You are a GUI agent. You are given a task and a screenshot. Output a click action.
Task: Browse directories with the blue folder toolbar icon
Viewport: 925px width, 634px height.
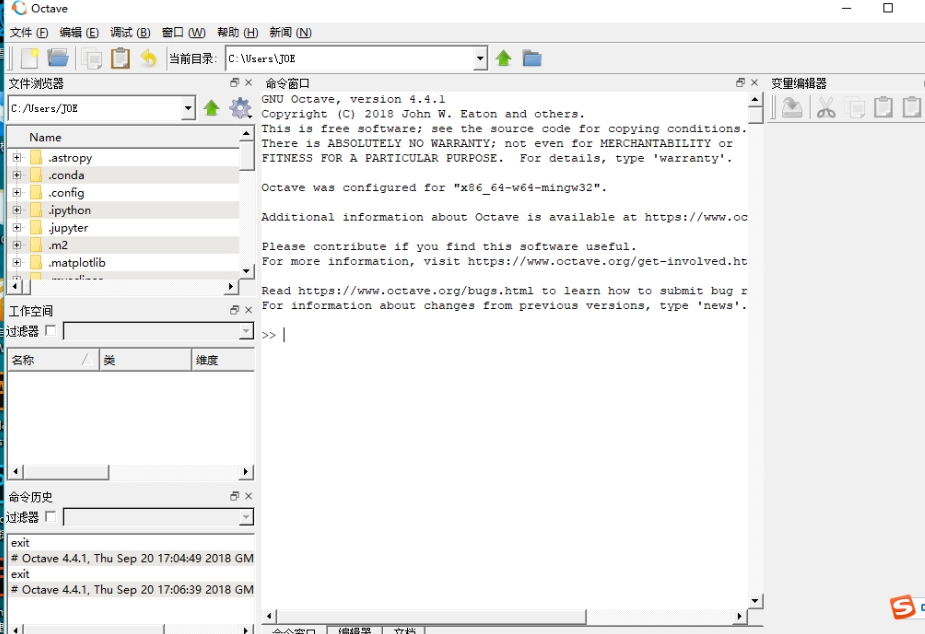(532, 58)
